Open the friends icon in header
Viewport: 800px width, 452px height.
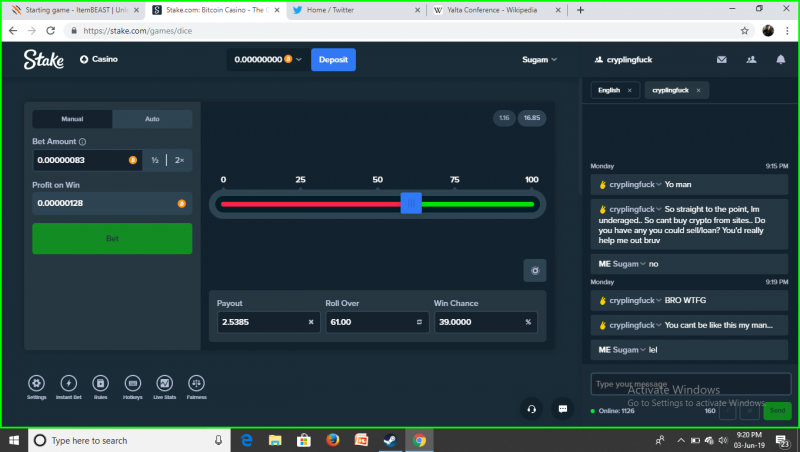751,60
